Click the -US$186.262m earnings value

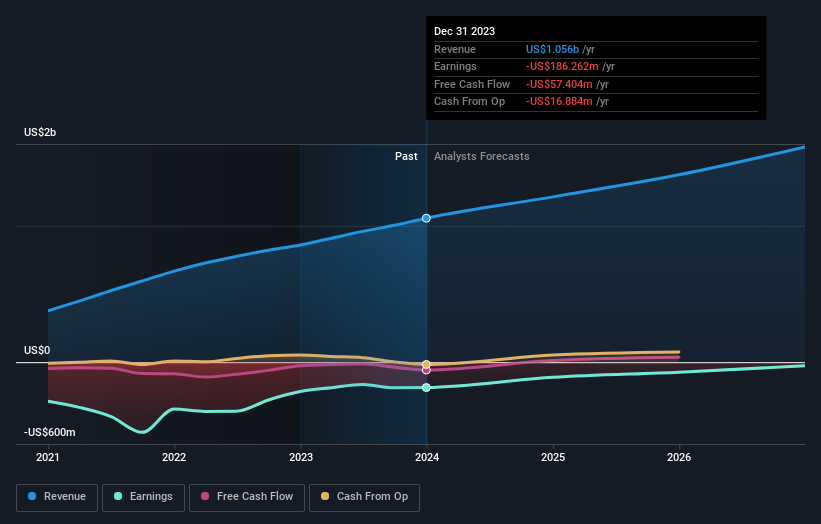(x=562, y=66)
